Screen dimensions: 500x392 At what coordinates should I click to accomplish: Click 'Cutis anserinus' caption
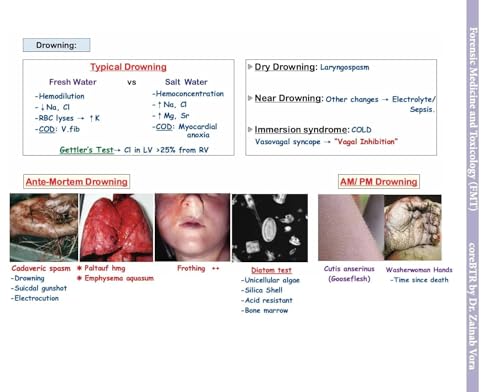point(349,269)
